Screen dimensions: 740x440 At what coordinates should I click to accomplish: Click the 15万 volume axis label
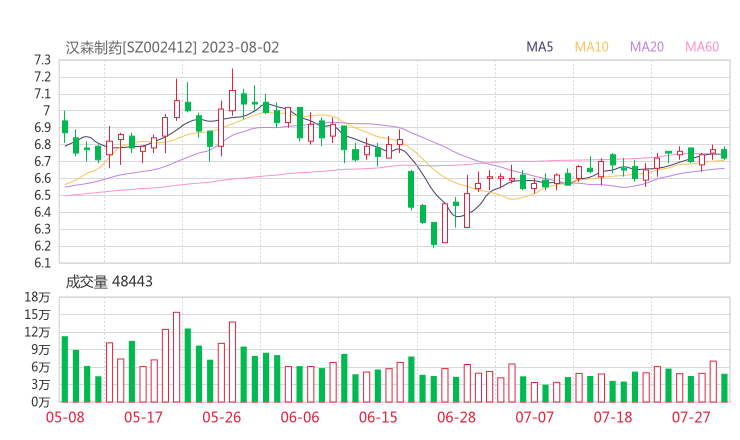pos(37,315)
